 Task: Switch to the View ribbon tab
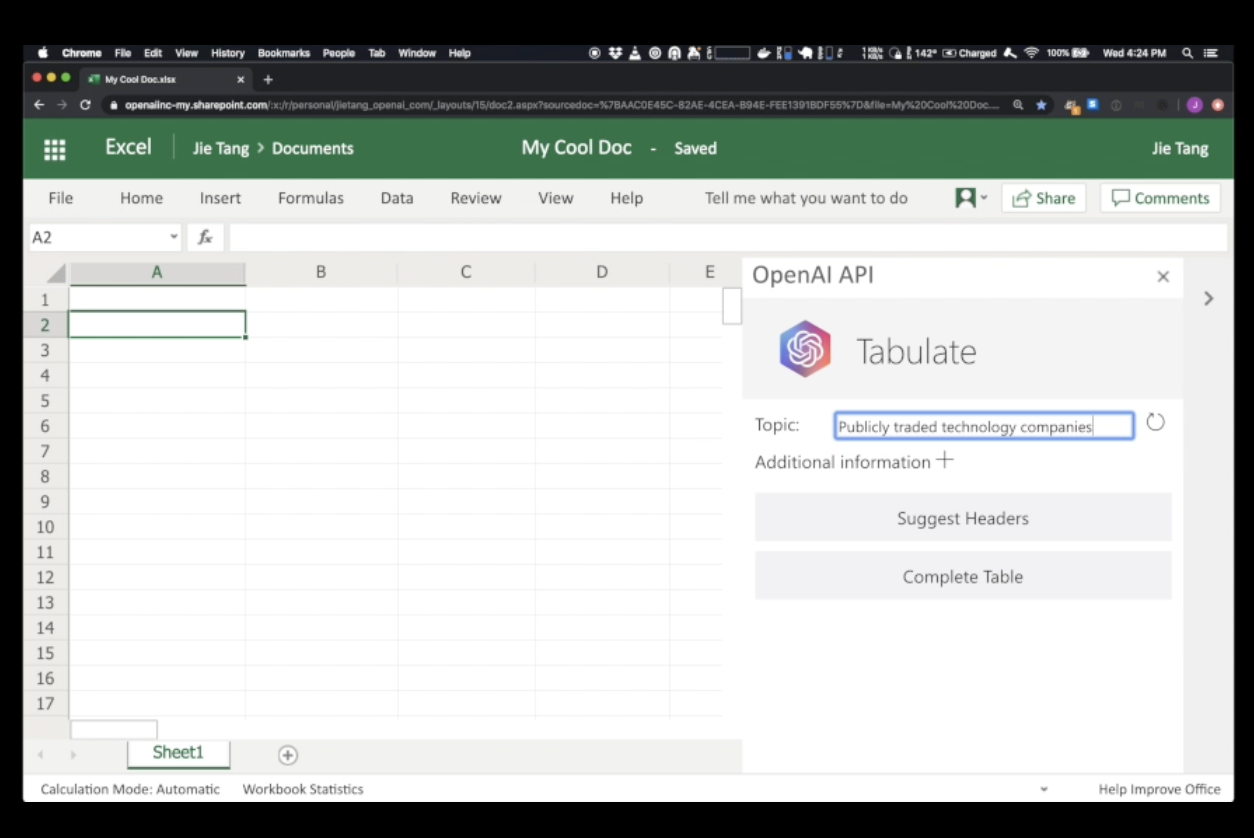556,198
